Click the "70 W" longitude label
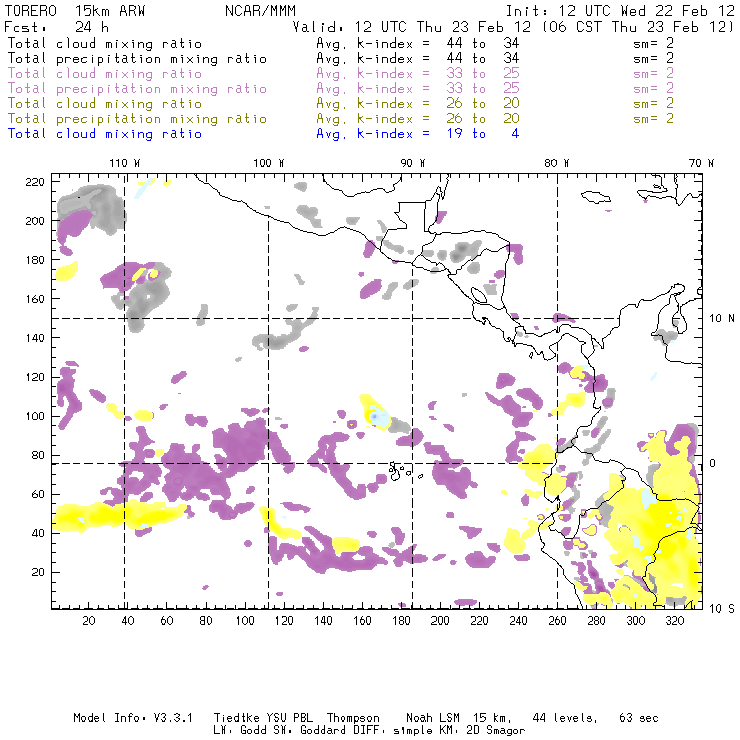The height and width of the screenshot is (740, 740). click(x=701, y=163)
